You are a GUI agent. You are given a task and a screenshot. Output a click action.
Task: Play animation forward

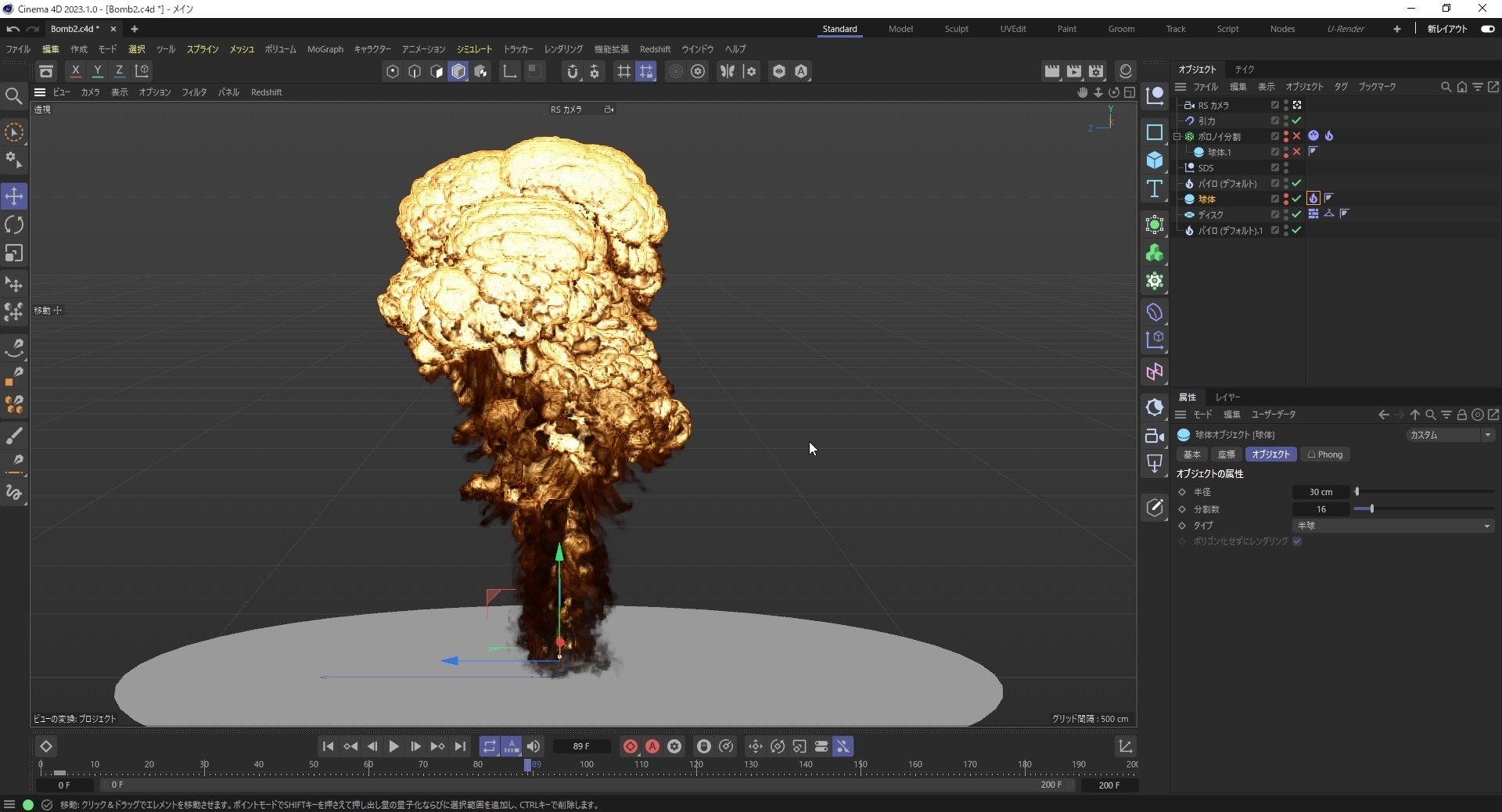pos(393,747)
